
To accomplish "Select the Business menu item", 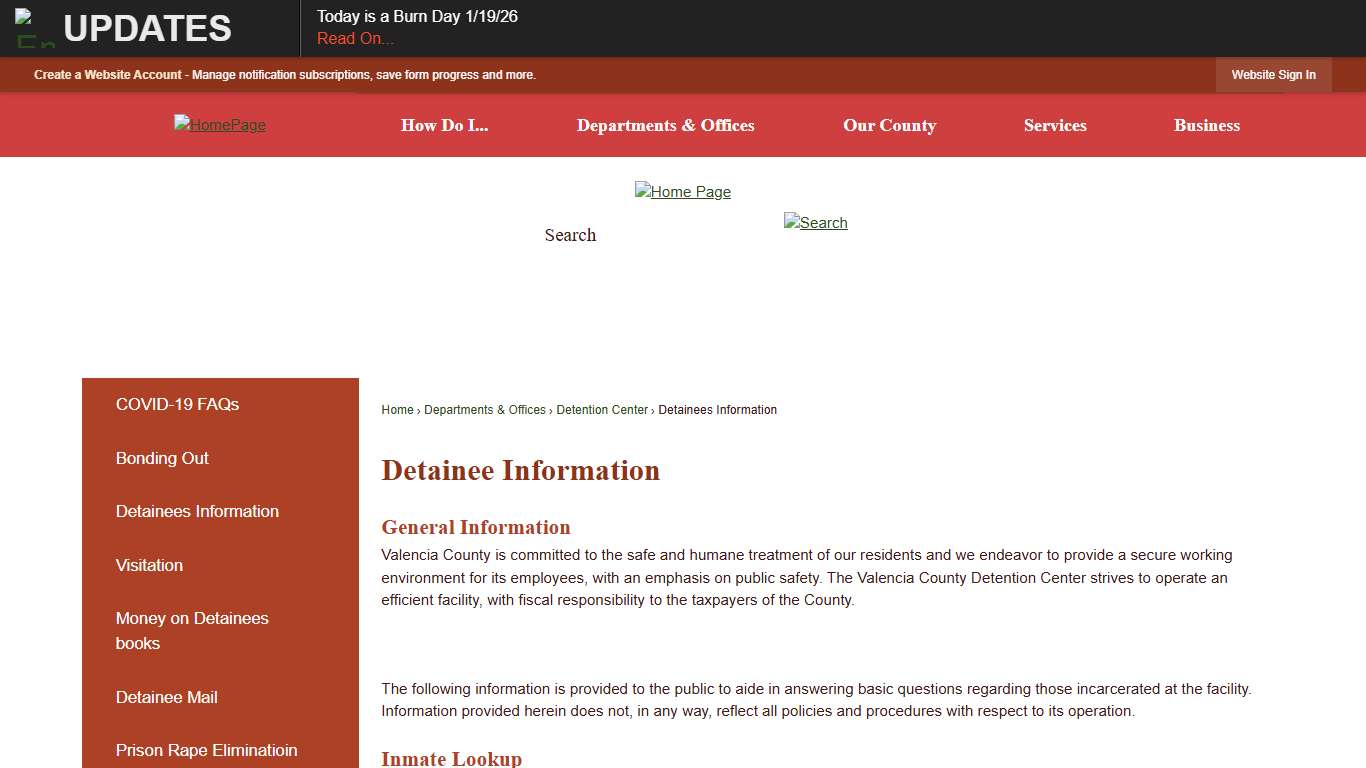I will (x=1206, y=125).
